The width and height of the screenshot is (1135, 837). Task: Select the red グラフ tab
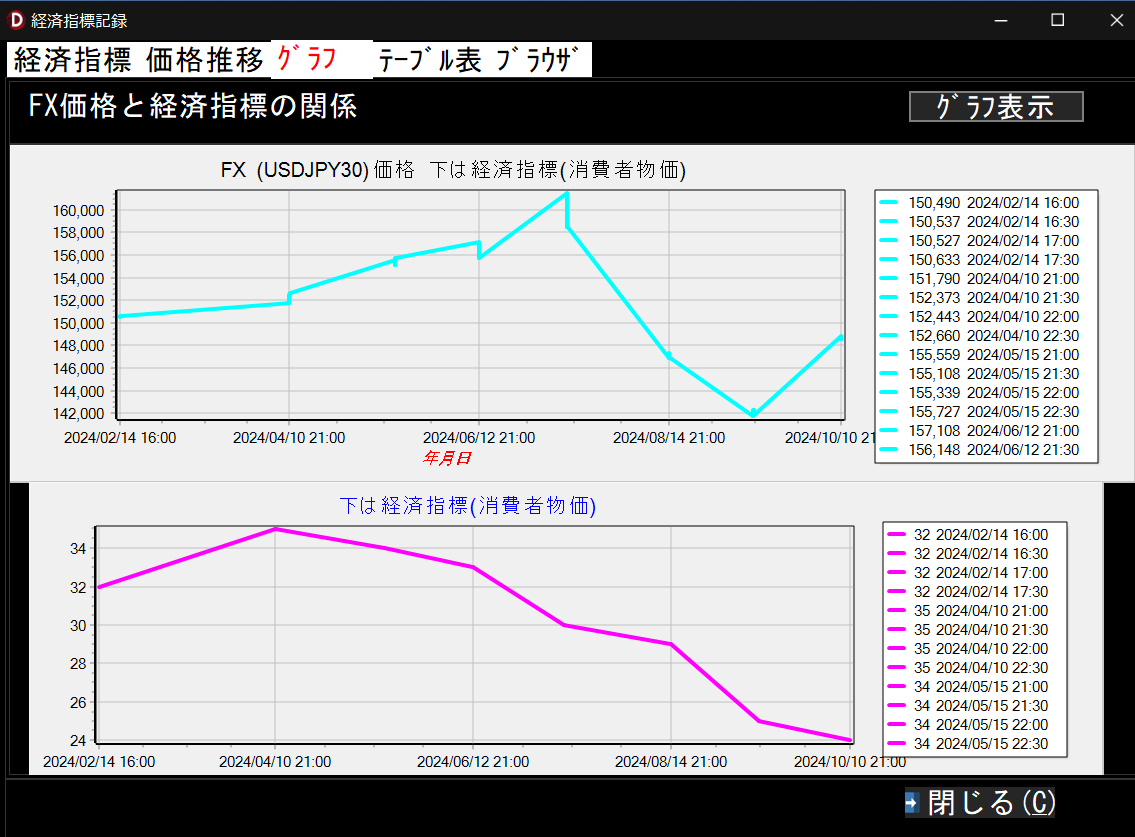tap(306, 60)
